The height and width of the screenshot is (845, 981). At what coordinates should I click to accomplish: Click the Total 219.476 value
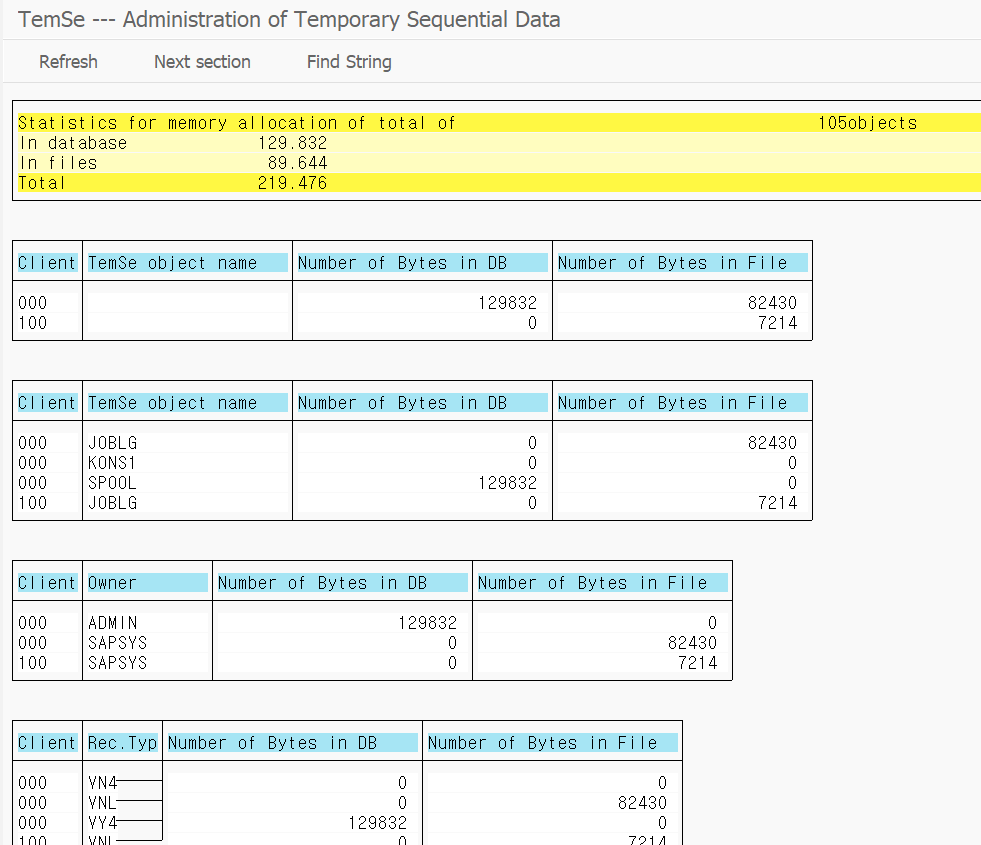292,183
